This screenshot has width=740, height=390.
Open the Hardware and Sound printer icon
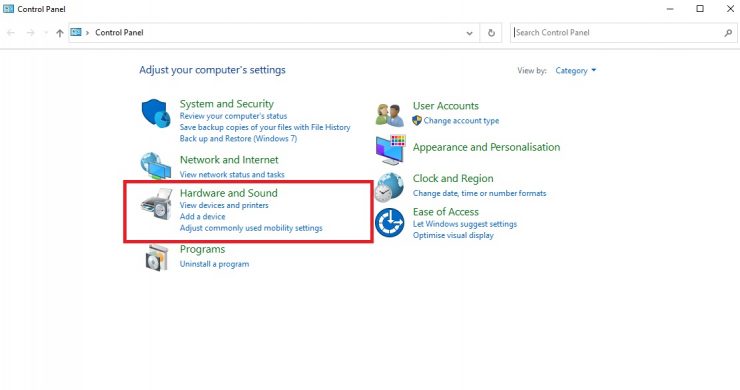click(x=156, y=204)
